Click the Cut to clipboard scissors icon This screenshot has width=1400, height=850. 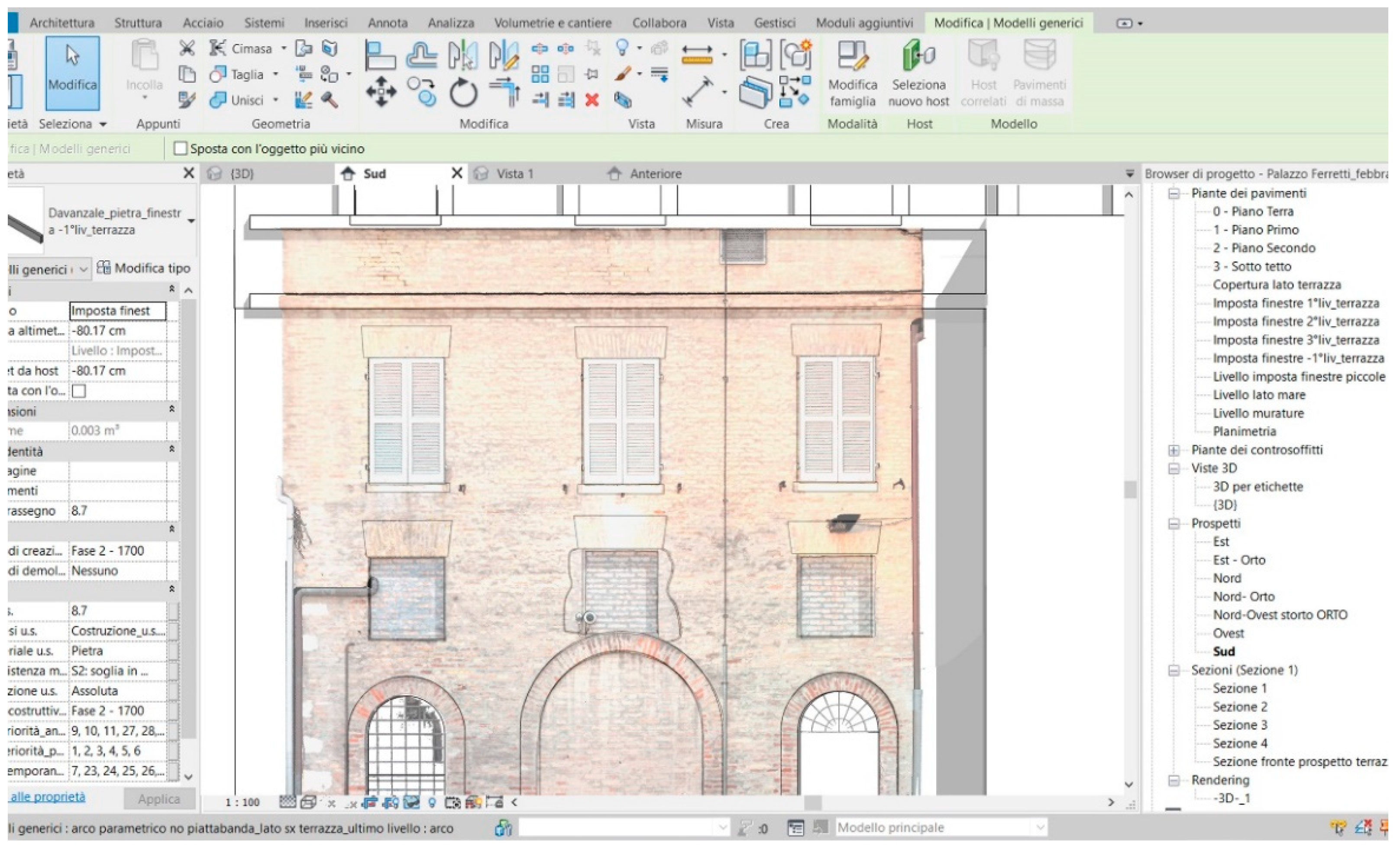[187, 48]
